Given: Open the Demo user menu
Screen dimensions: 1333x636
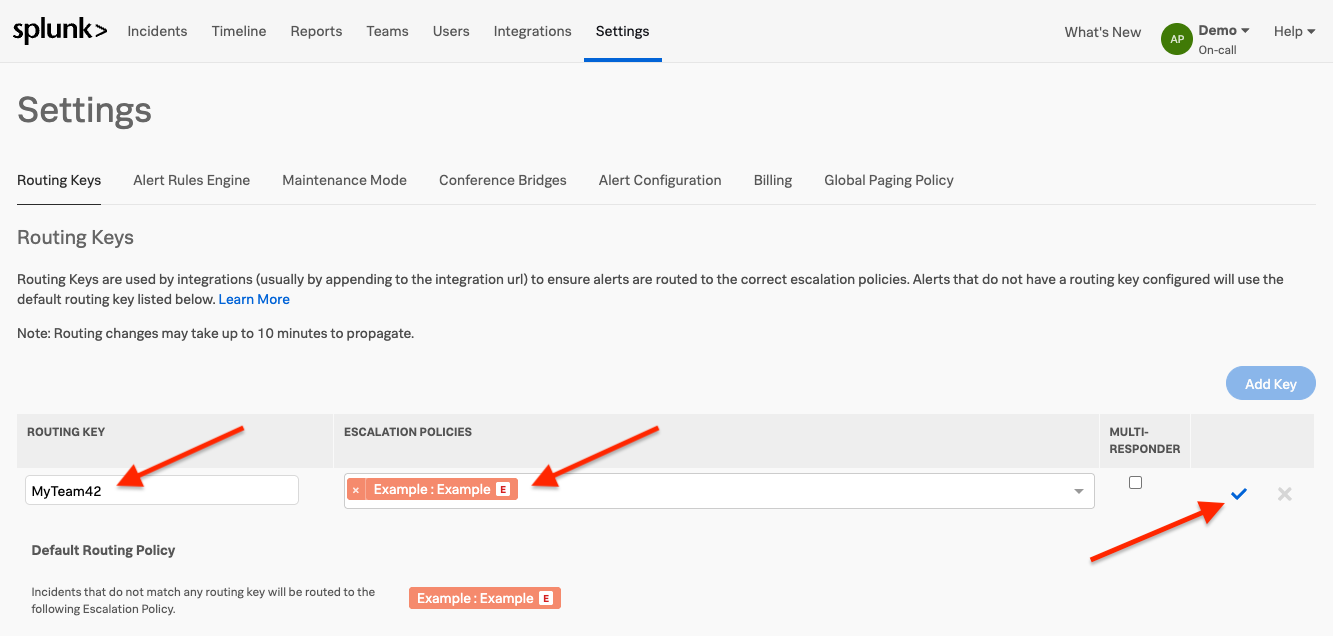Looking at the screenshot, I should pos(1224,31).
